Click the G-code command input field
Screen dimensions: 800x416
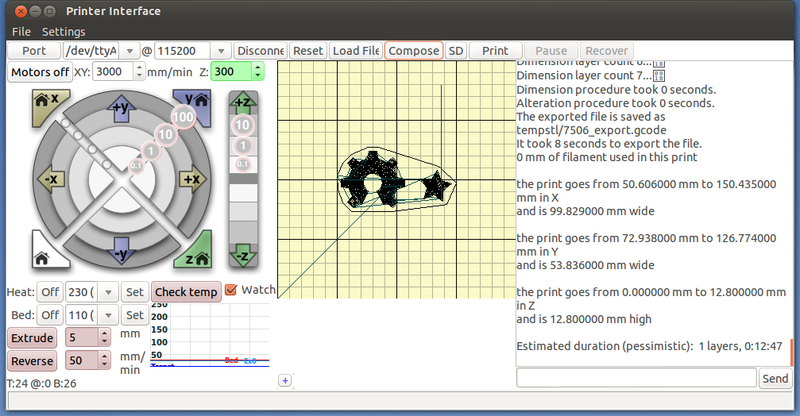(x=636, y=378)
